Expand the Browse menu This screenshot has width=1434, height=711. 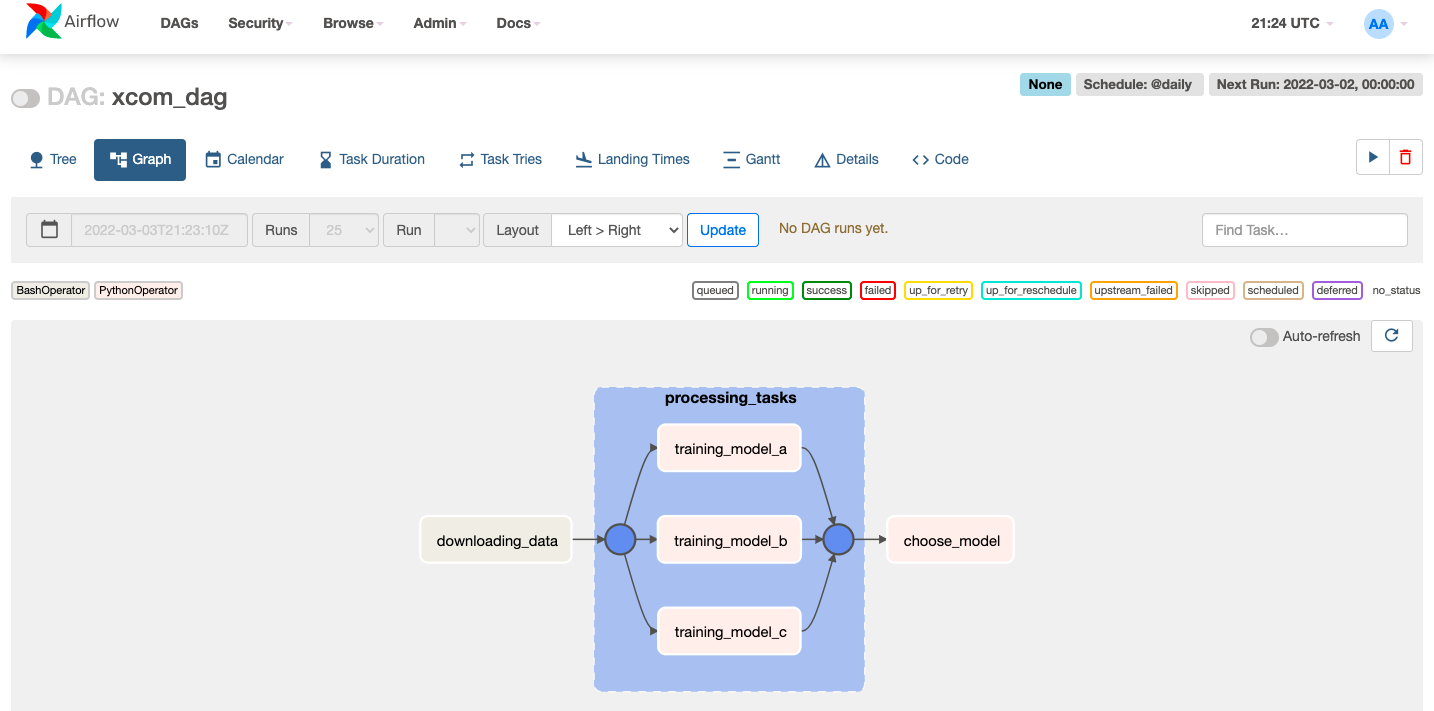[x=353, y=23]
